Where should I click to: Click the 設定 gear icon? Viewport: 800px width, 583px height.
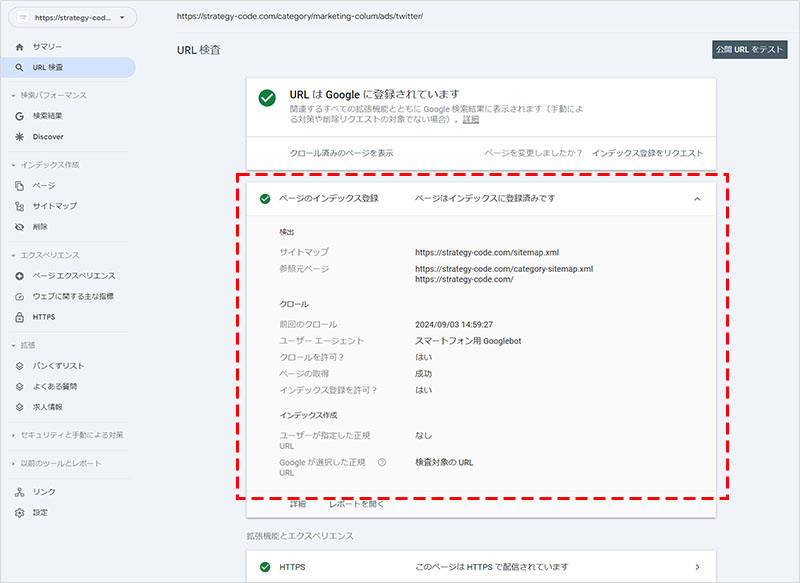coord(20,513)
